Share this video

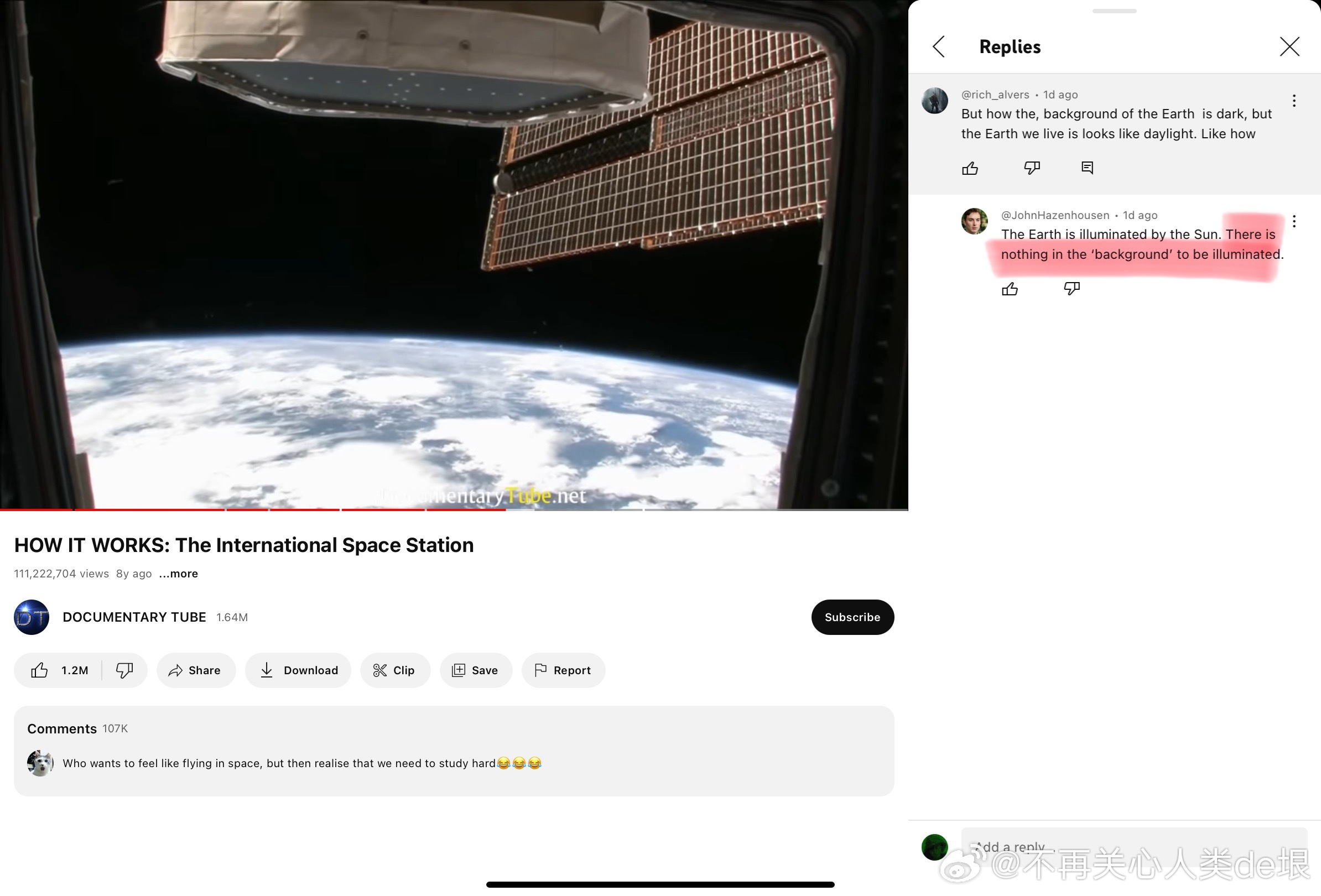[195, 670]
